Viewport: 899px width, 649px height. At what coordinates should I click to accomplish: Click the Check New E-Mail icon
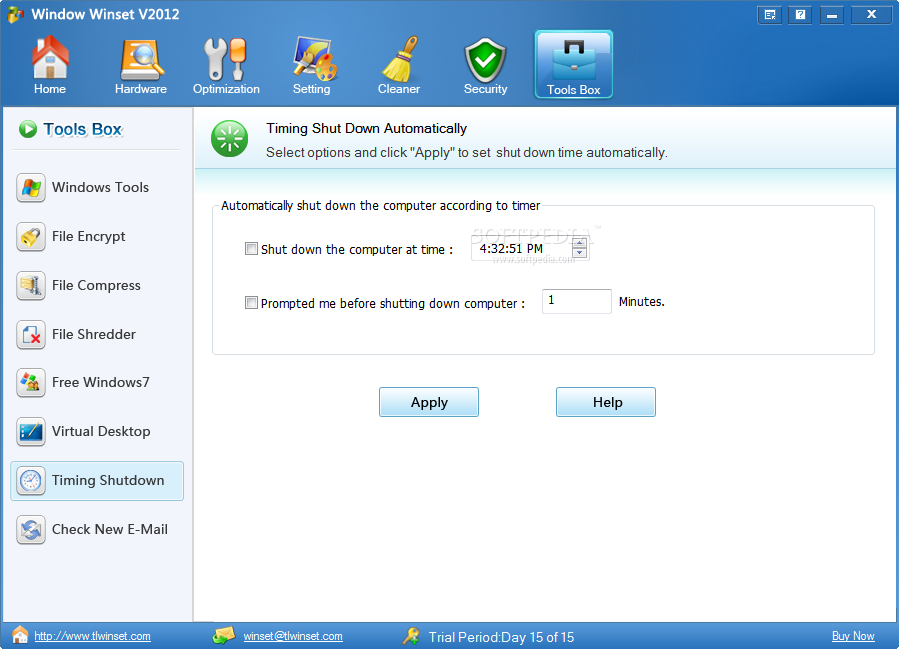(x=31, y=530)
